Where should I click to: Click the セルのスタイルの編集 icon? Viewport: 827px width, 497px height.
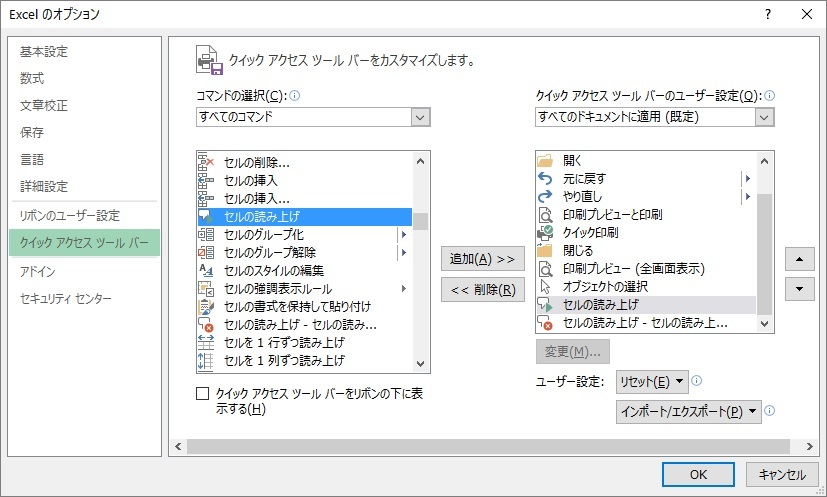pyautogui.click(x=206, y=270)
